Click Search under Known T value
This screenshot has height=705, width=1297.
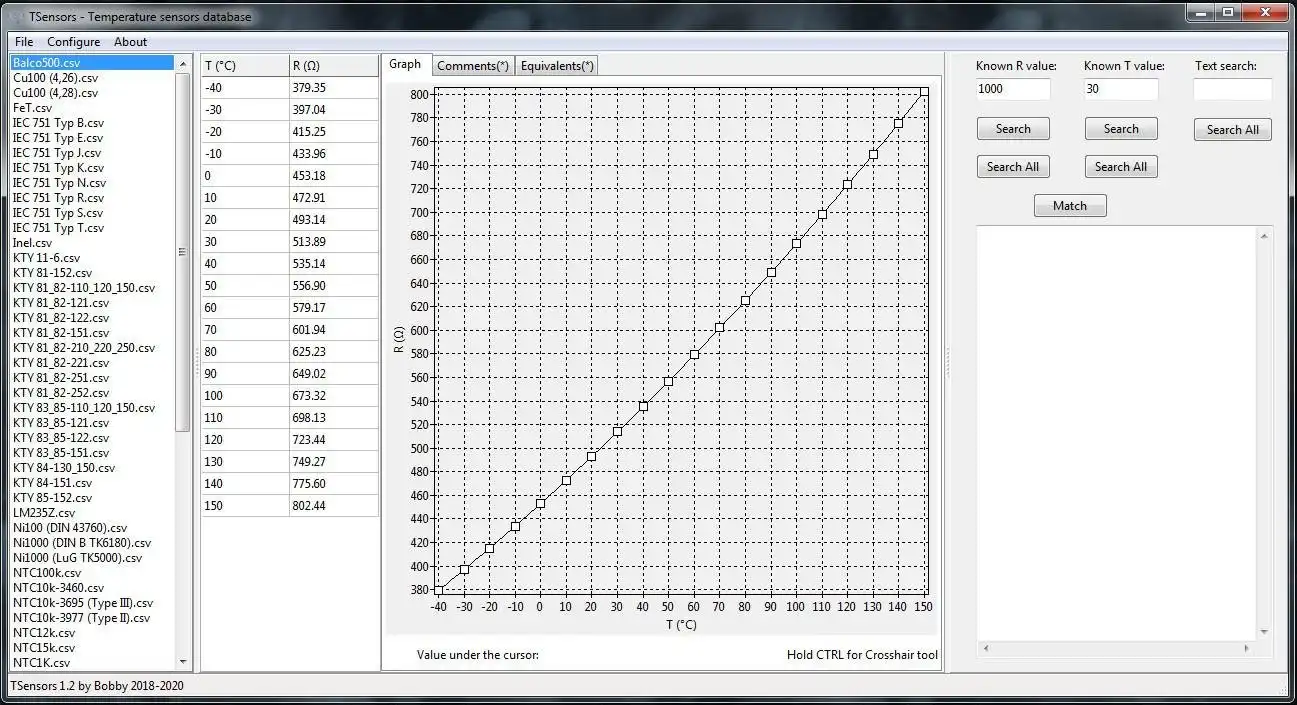1121,129
